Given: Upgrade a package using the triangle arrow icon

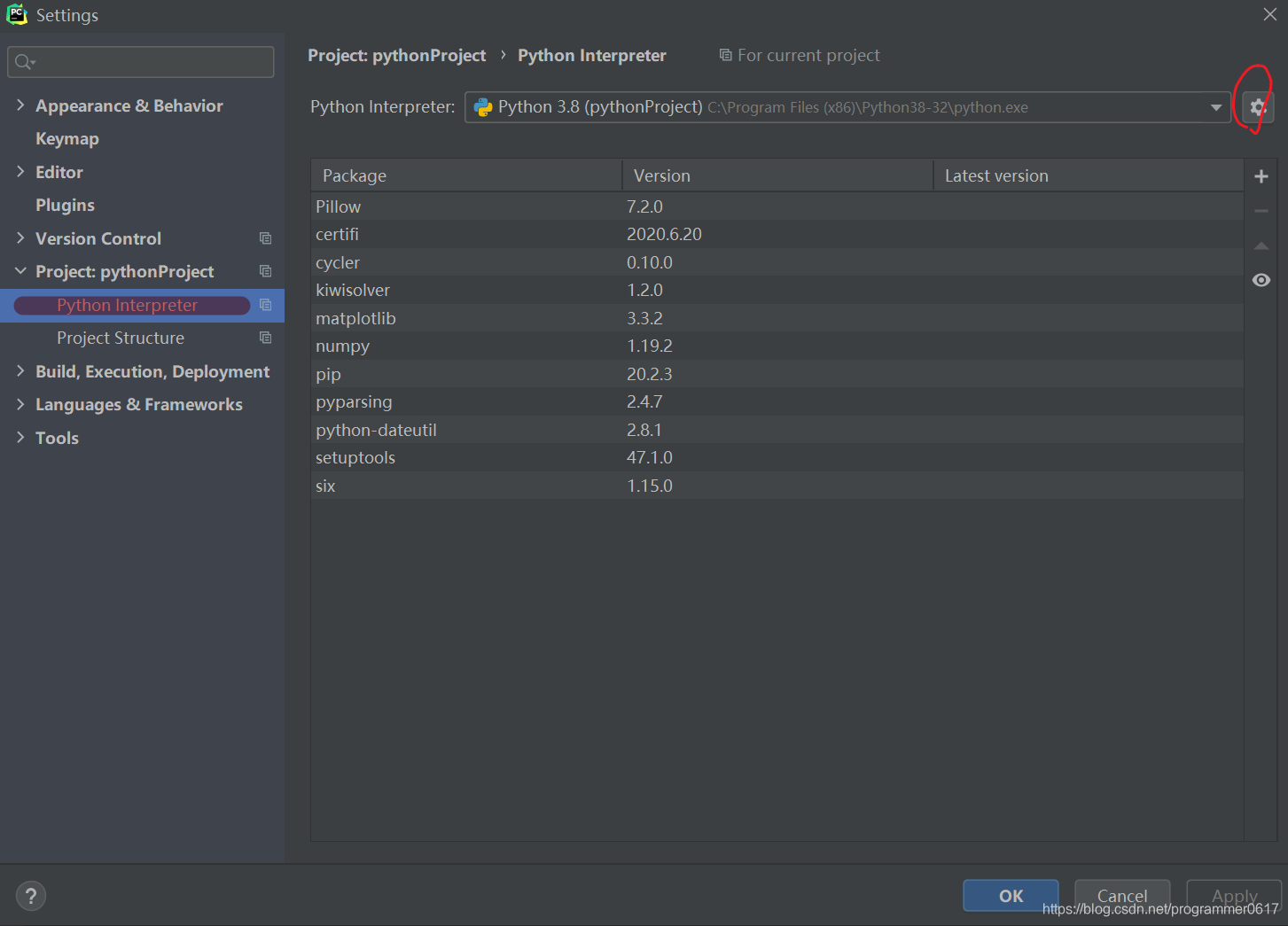Looking at the screenshot, I should [1261, 245].
